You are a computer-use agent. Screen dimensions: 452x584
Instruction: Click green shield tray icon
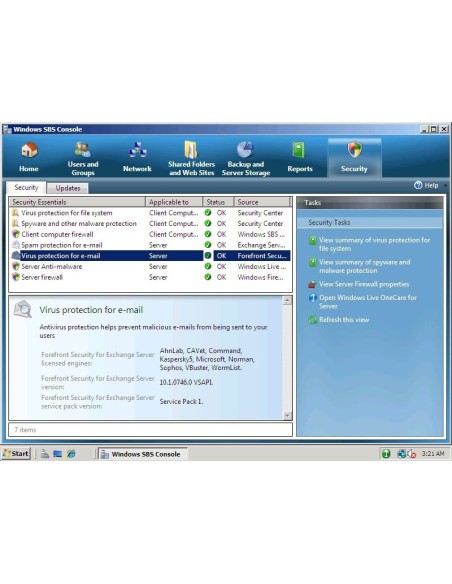pos(386,454)
